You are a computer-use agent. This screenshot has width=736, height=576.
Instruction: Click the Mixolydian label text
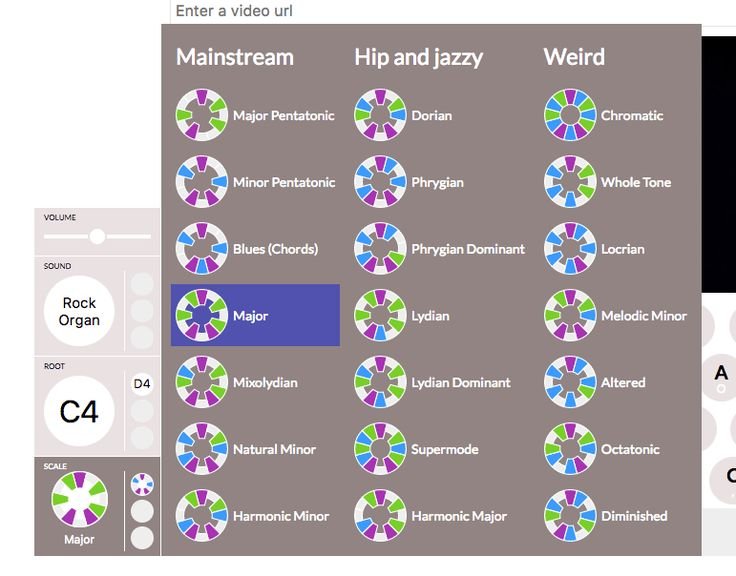[265, 383]
